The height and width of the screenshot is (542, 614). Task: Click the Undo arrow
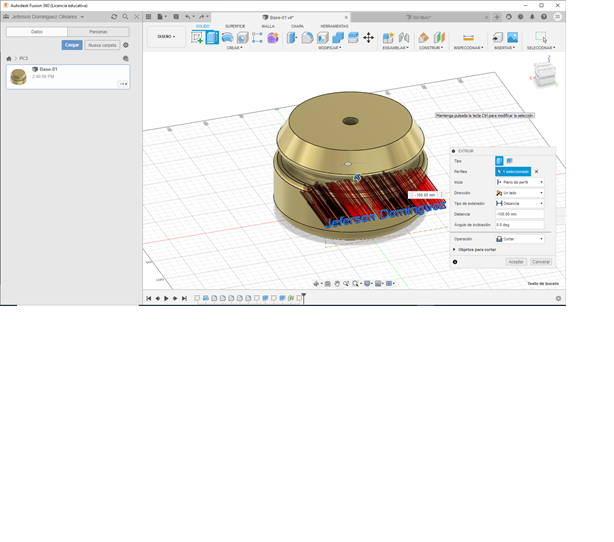(x=188, y=16)
